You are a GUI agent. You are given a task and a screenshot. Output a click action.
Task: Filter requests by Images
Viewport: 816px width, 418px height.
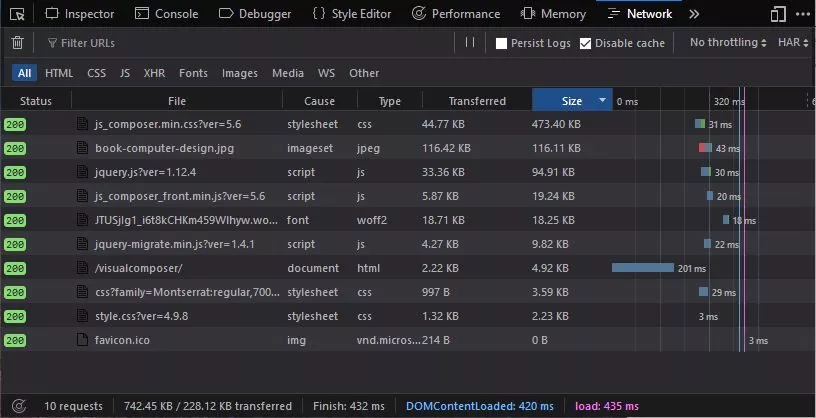(x=239, y=73)
